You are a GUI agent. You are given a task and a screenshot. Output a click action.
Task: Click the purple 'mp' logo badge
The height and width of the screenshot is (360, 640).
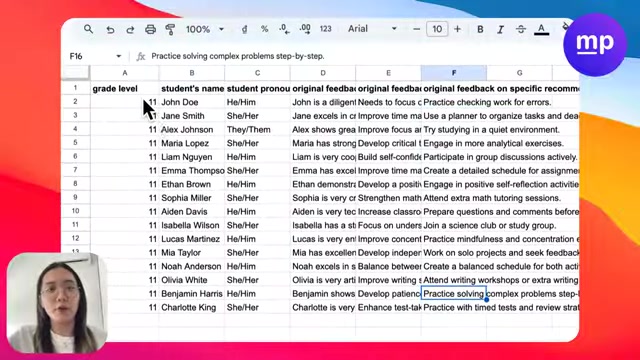[x=595, y=44]
